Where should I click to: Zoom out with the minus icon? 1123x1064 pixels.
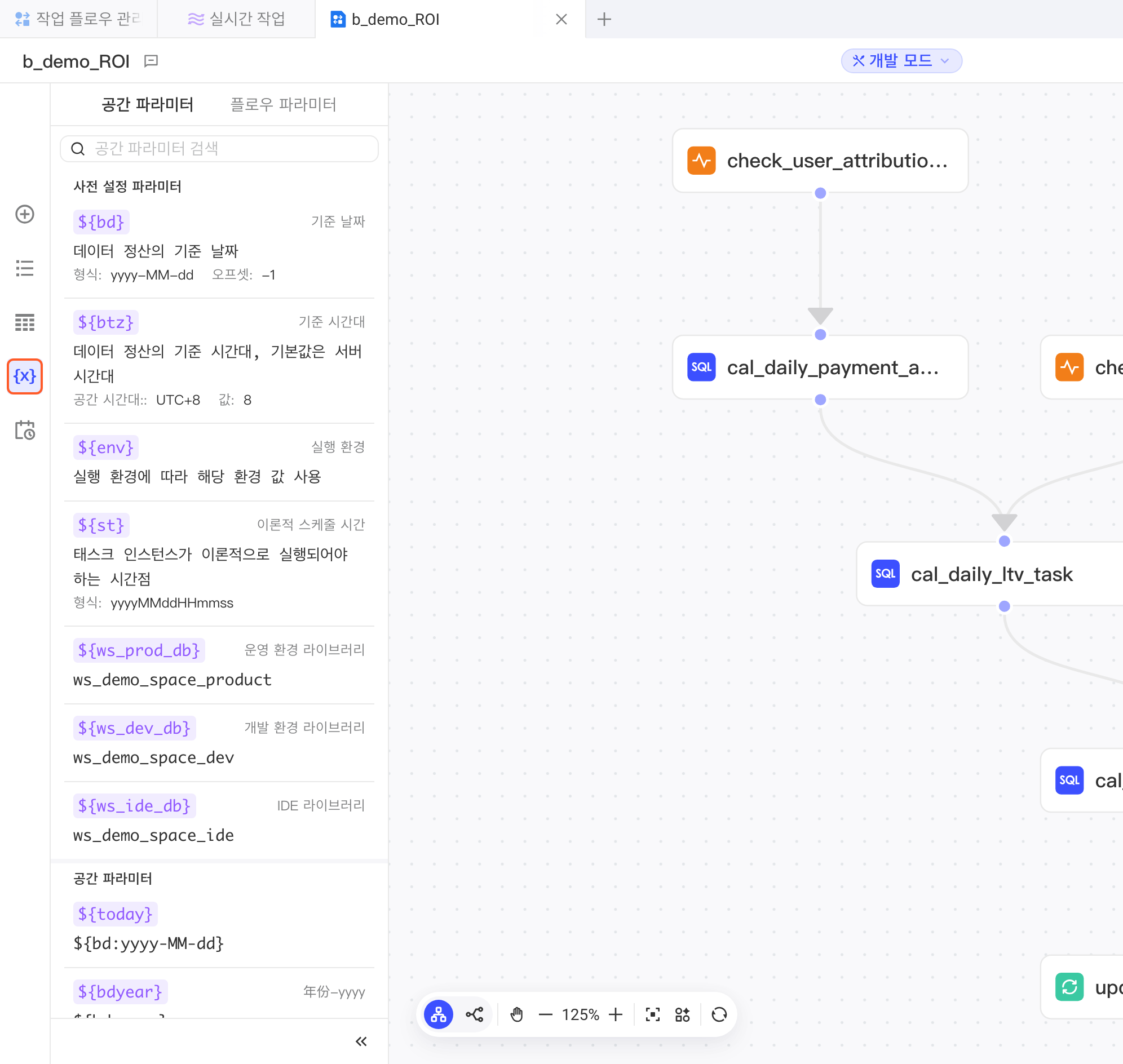[x=545, y=1014]
